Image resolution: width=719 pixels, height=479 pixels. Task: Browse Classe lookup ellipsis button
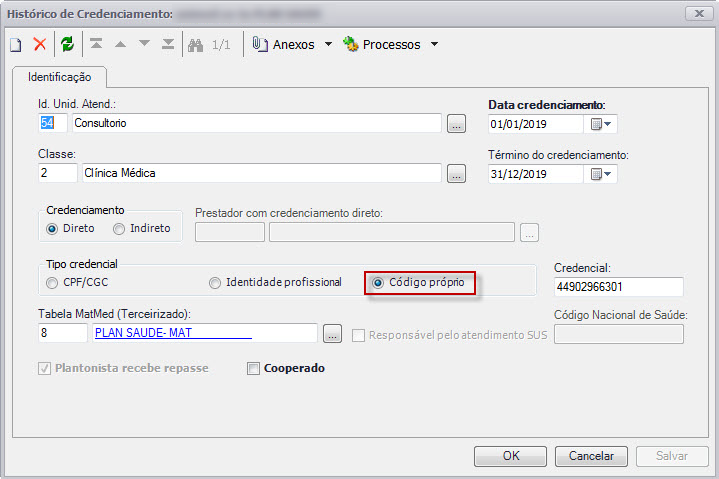(x=456, y=173)
